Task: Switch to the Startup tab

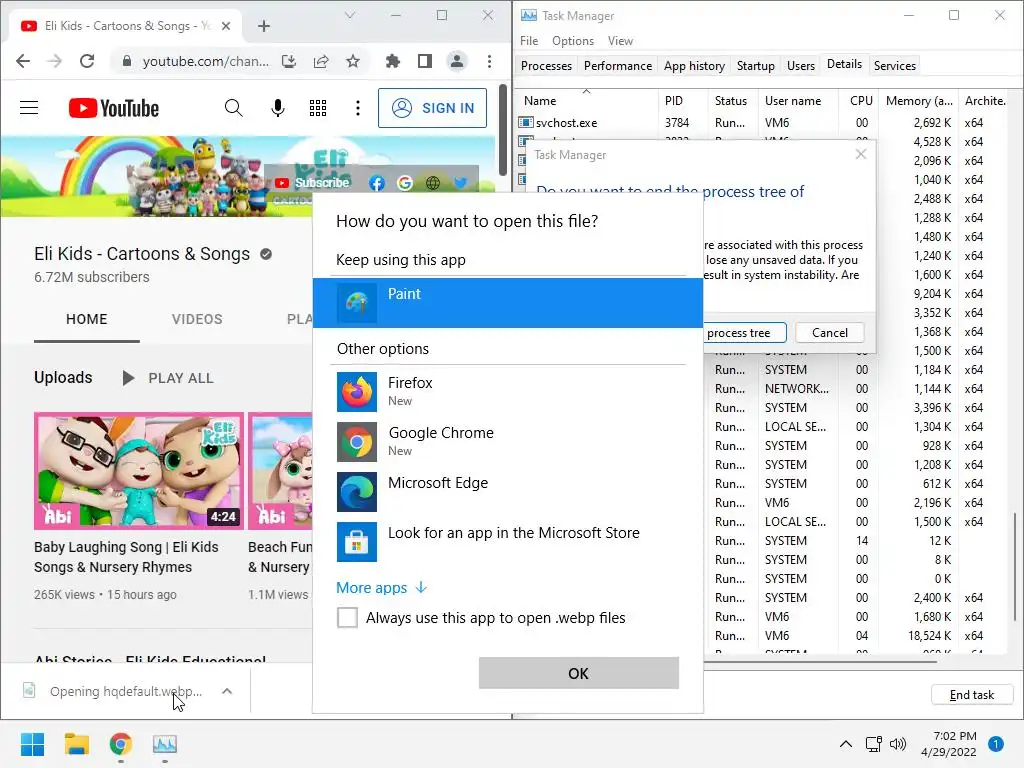Action: (x=756, y=66)
